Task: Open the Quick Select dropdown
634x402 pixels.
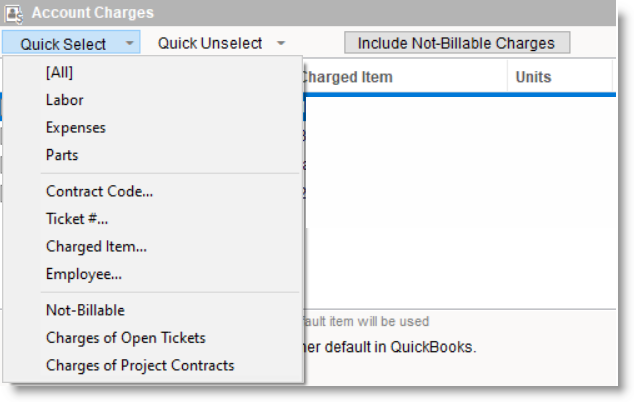Action: coord(63,43)
